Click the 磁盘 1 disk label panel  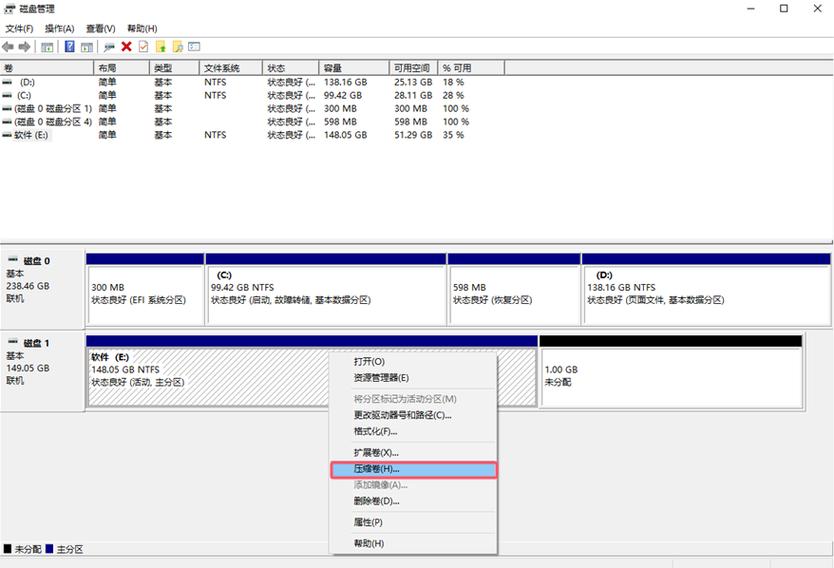[x=42, y=371]
